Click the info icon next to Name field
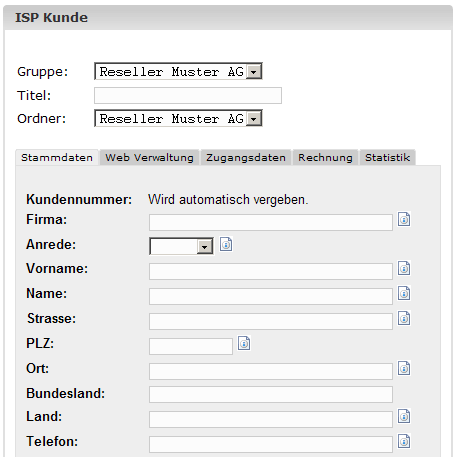 tap(404, 293)
